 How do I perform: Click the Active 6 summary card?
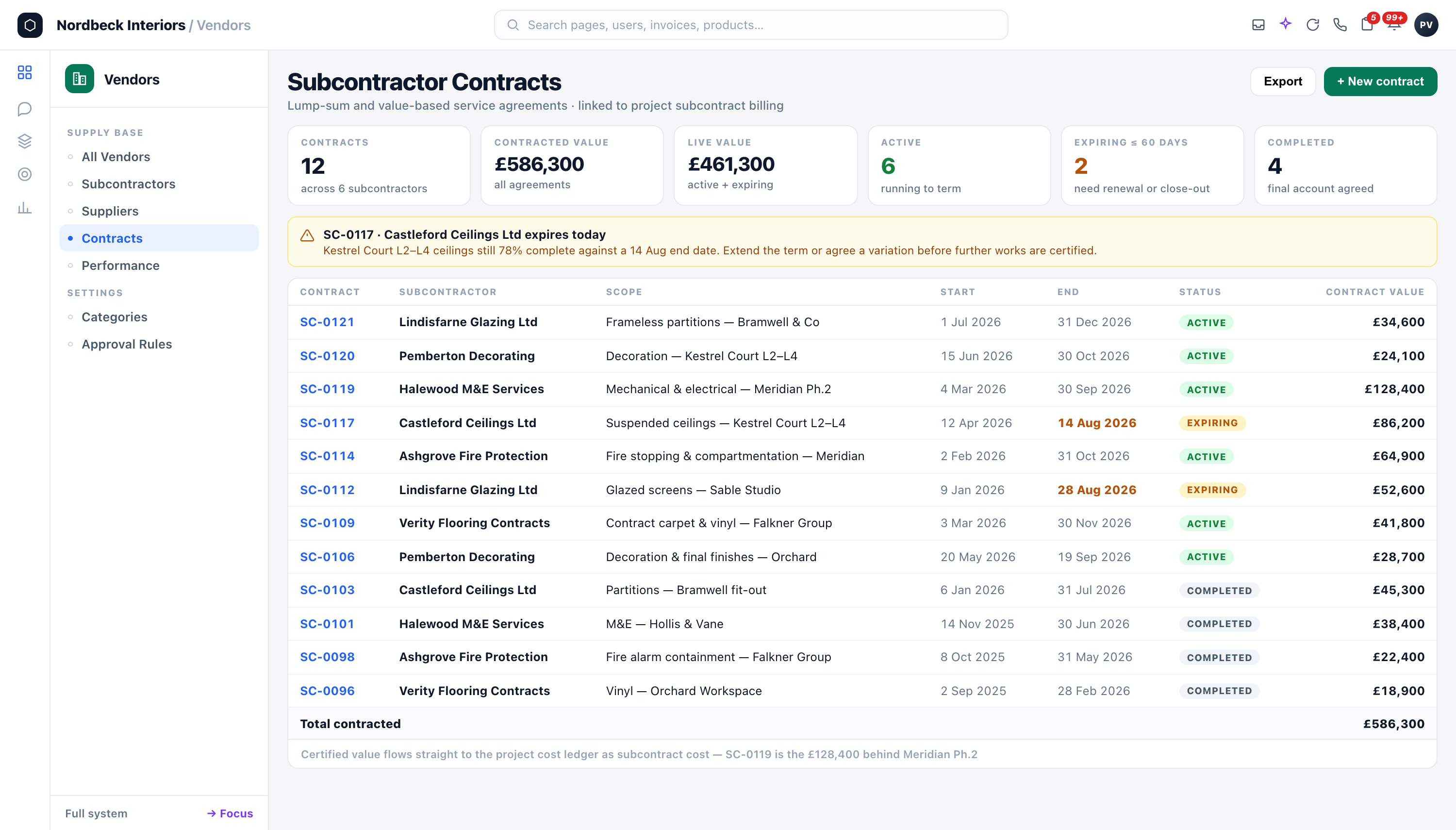(959, 166)
